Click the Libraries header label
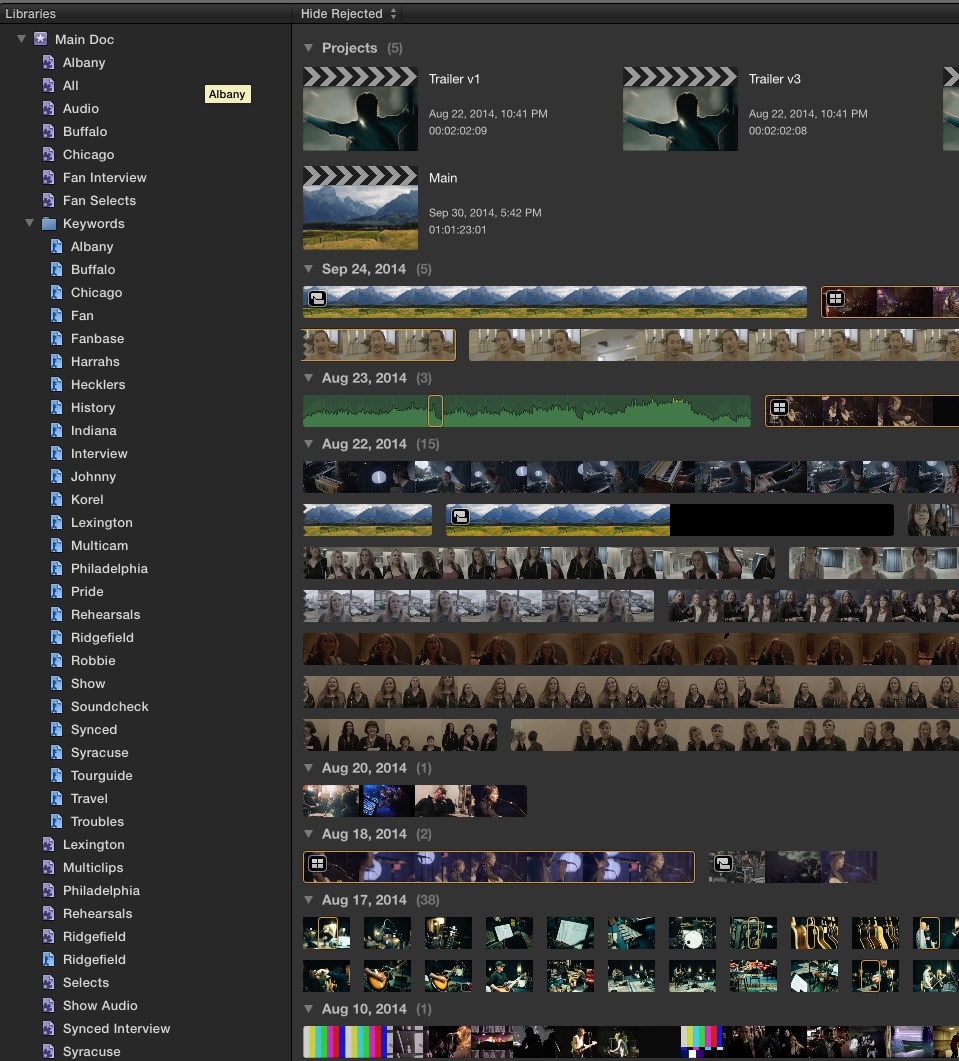Screen dimensions: 959x1061 (30, 14)
